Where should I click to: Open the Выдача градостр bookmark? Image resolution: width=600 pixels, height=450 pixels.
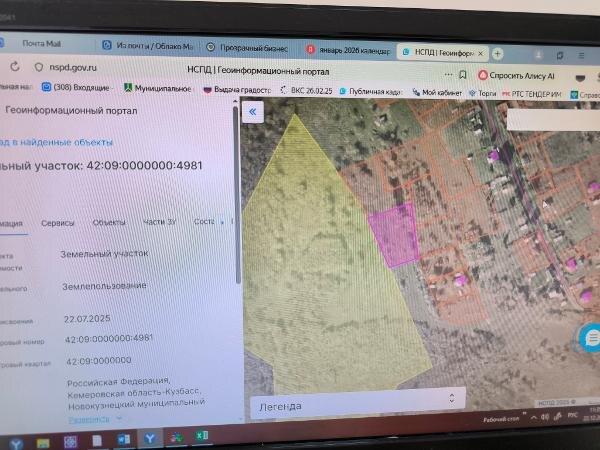click(237, 90)
